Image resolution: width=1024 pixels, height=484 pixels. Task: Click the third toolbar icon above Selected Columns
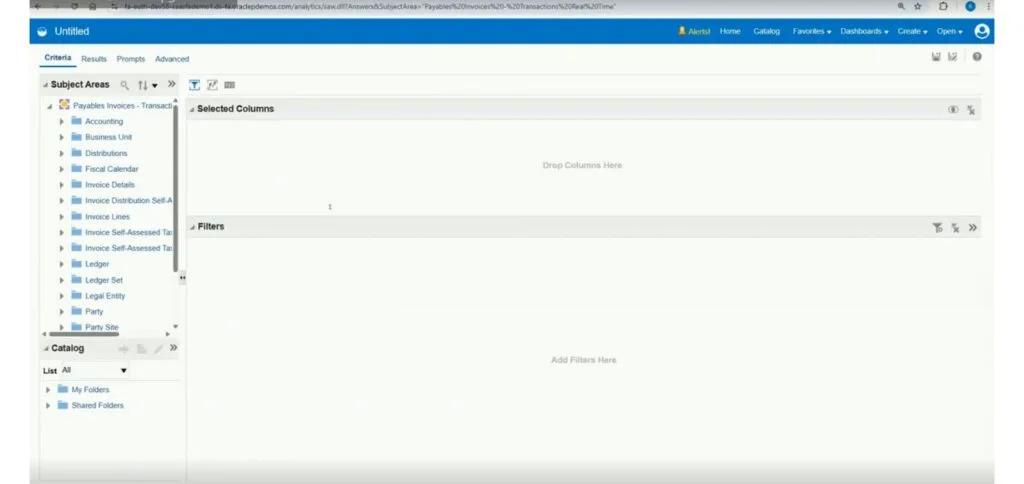(229, 85)
